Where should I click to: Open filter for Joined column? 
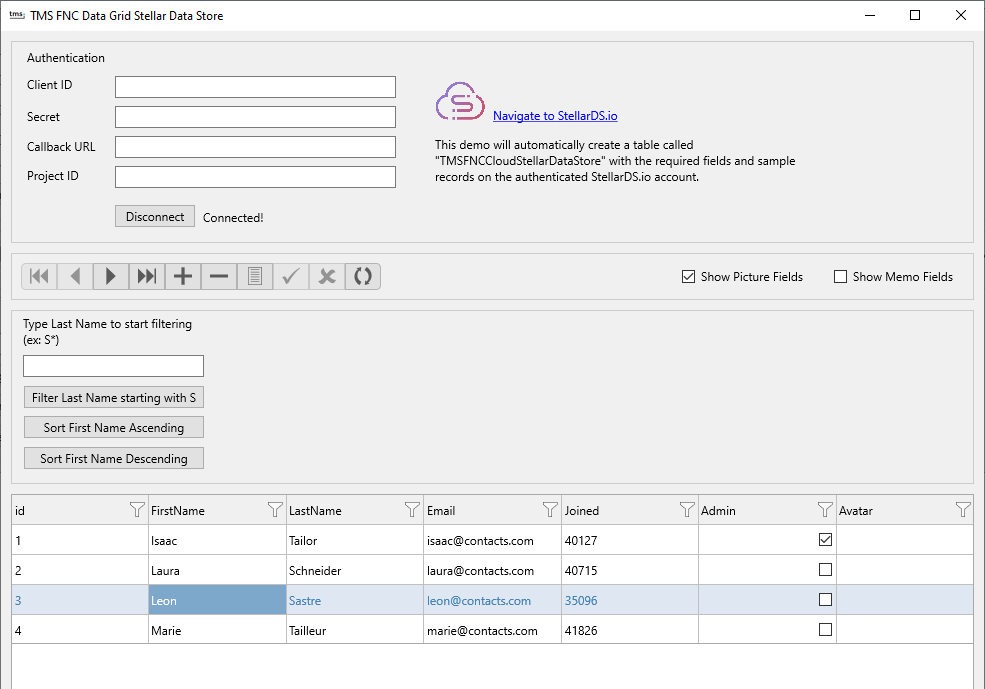click(687, 509)
